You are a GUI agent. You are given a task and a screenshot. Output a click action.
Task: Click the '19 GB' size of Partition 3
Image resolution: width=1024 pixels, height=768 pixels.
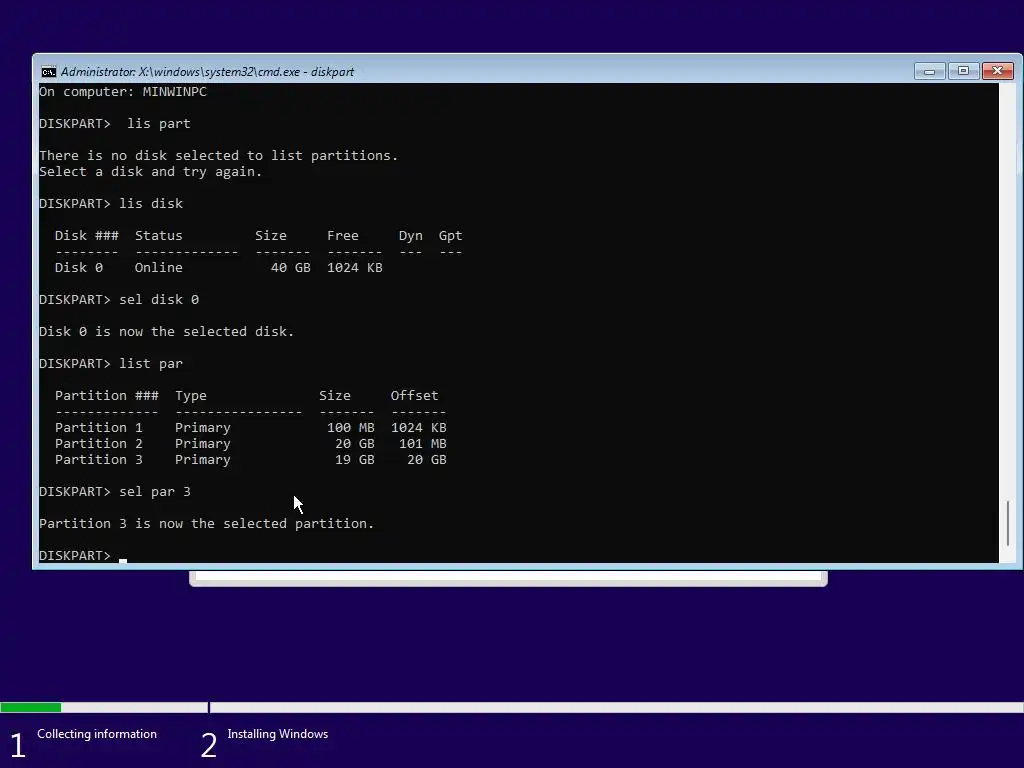(355, 460)
